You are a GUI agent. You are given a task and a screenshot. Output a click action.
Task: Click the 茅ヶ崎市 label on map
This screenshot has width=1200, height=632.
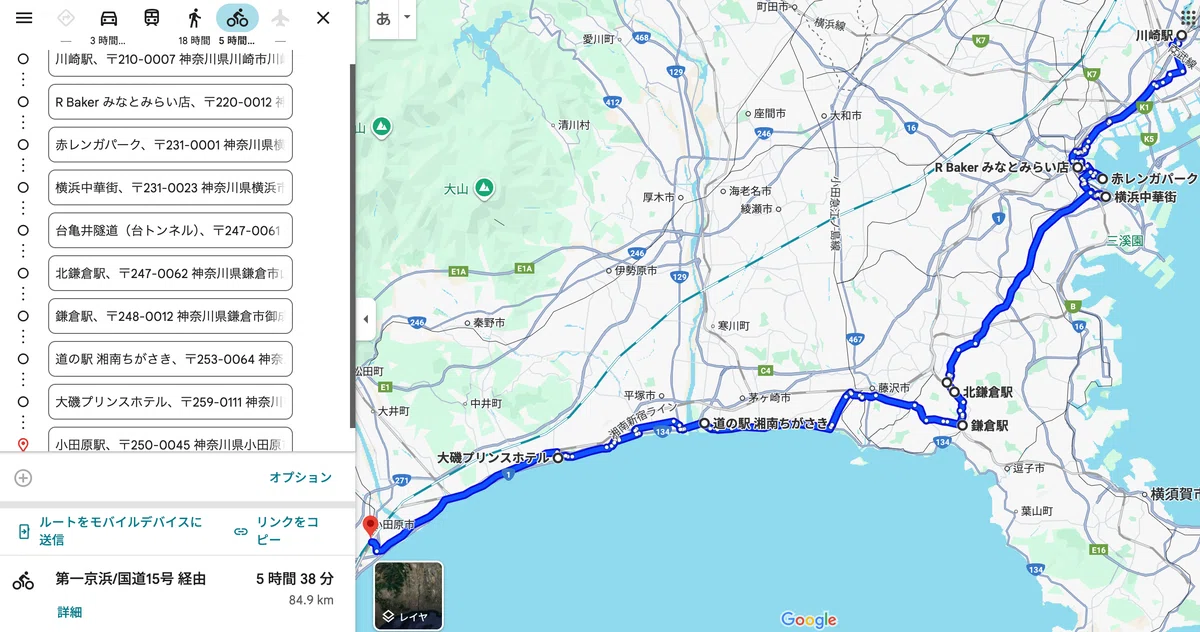coord(770,397)
